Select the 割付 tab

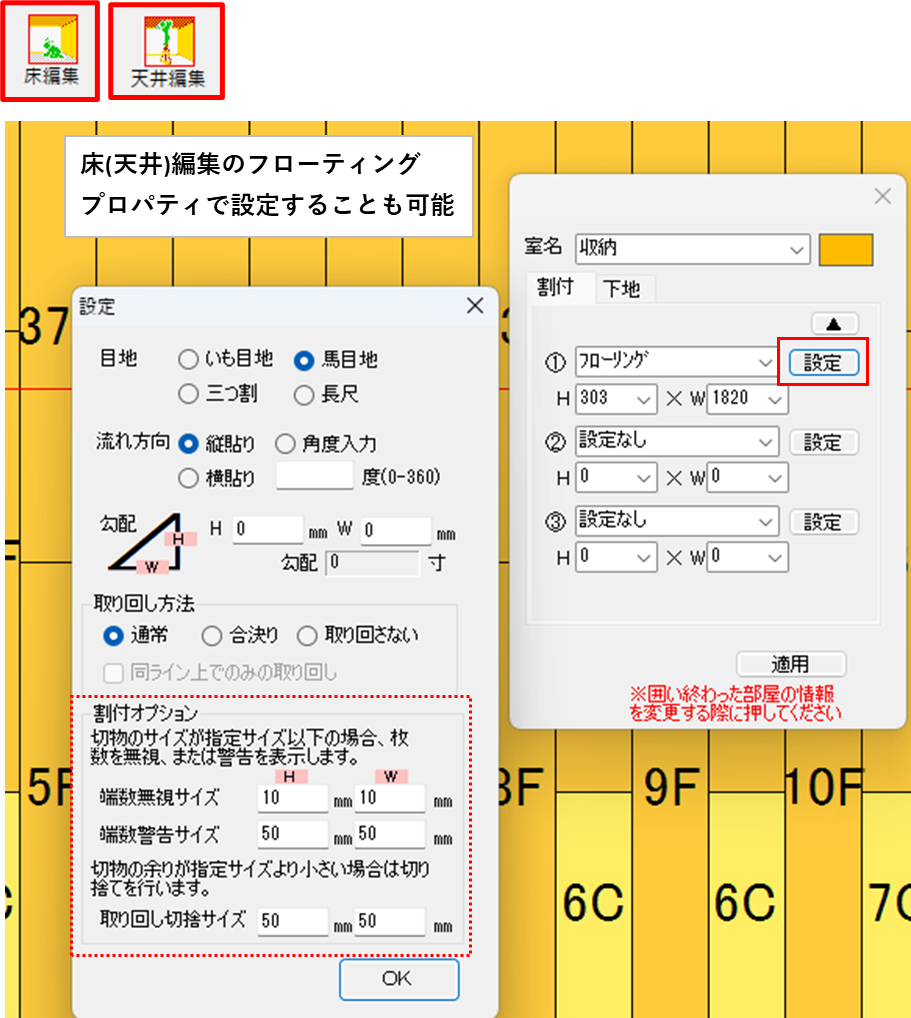click(x=555, y=287)
